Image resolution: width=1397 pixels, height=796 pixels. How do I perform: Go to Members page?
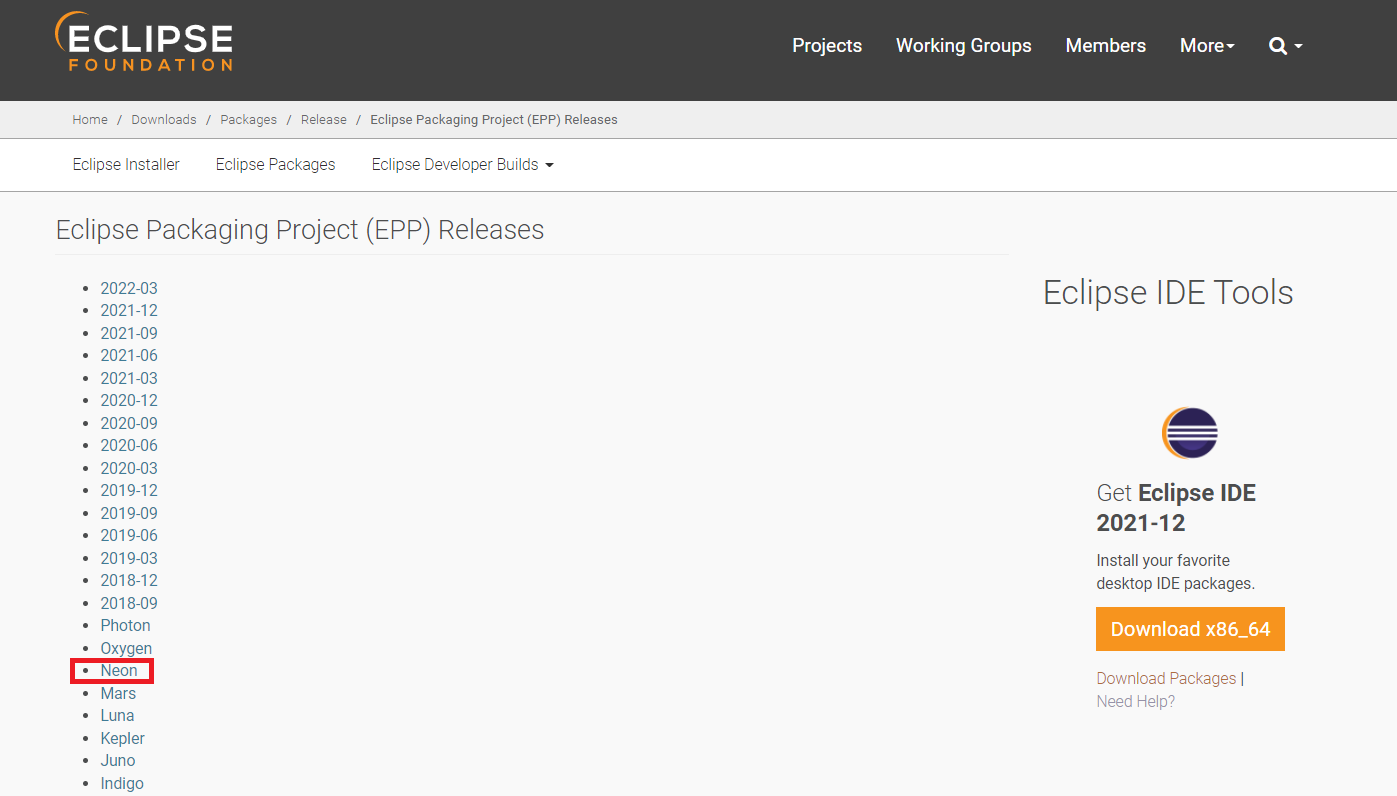click(x=1106, y=46)
